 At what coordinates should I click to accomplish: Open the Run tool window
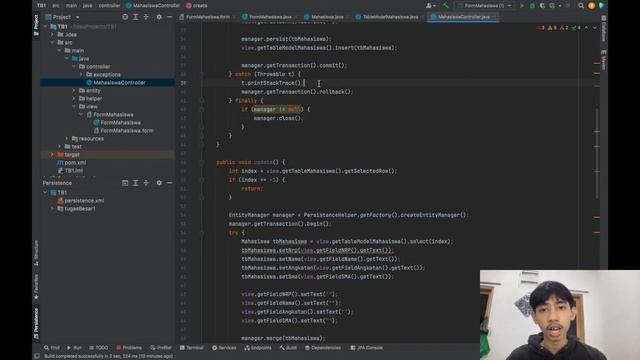click(74, 348)
